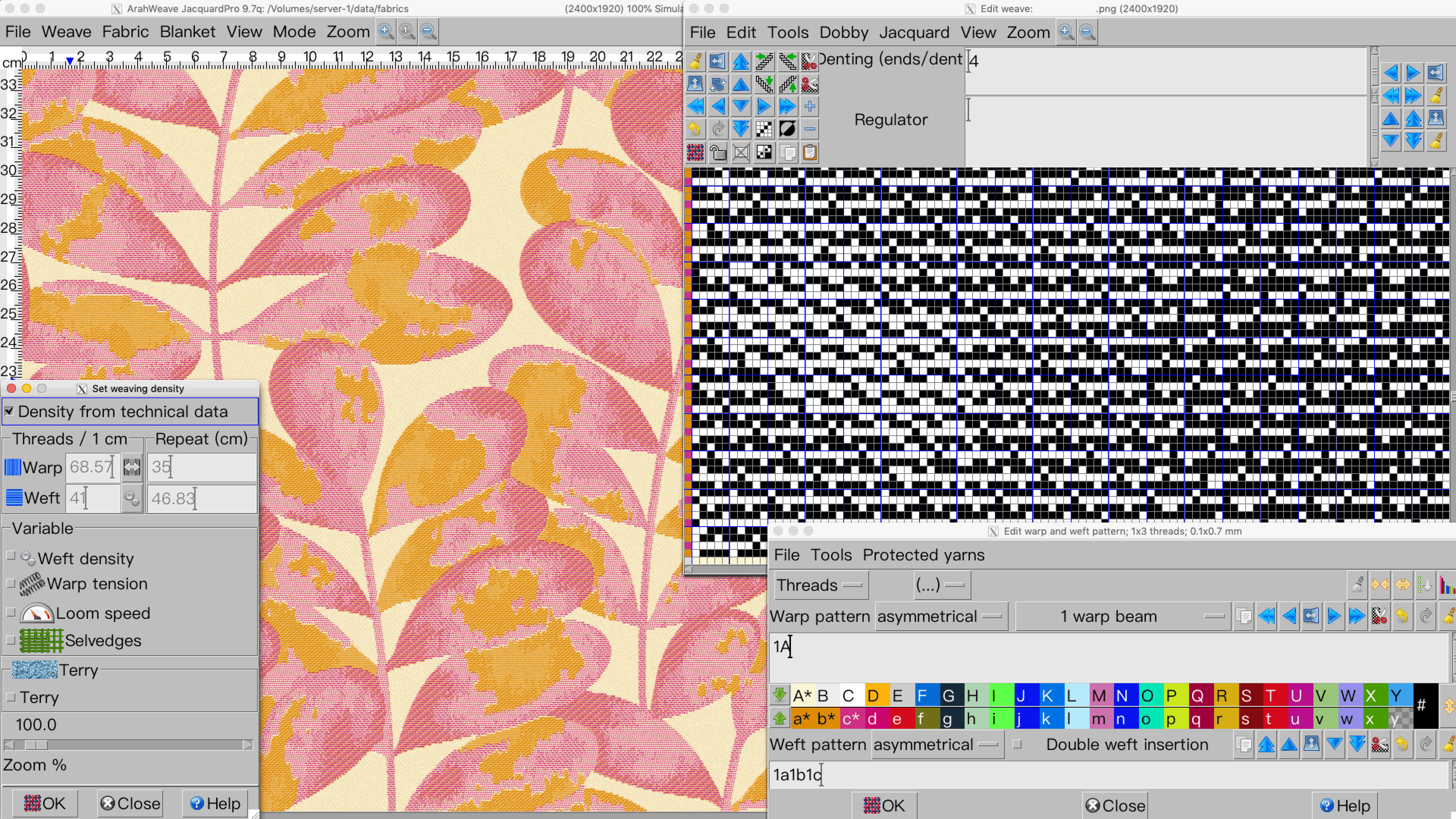
Task: Open the Protected yarns menu
Action: click(x=924, y=555)
